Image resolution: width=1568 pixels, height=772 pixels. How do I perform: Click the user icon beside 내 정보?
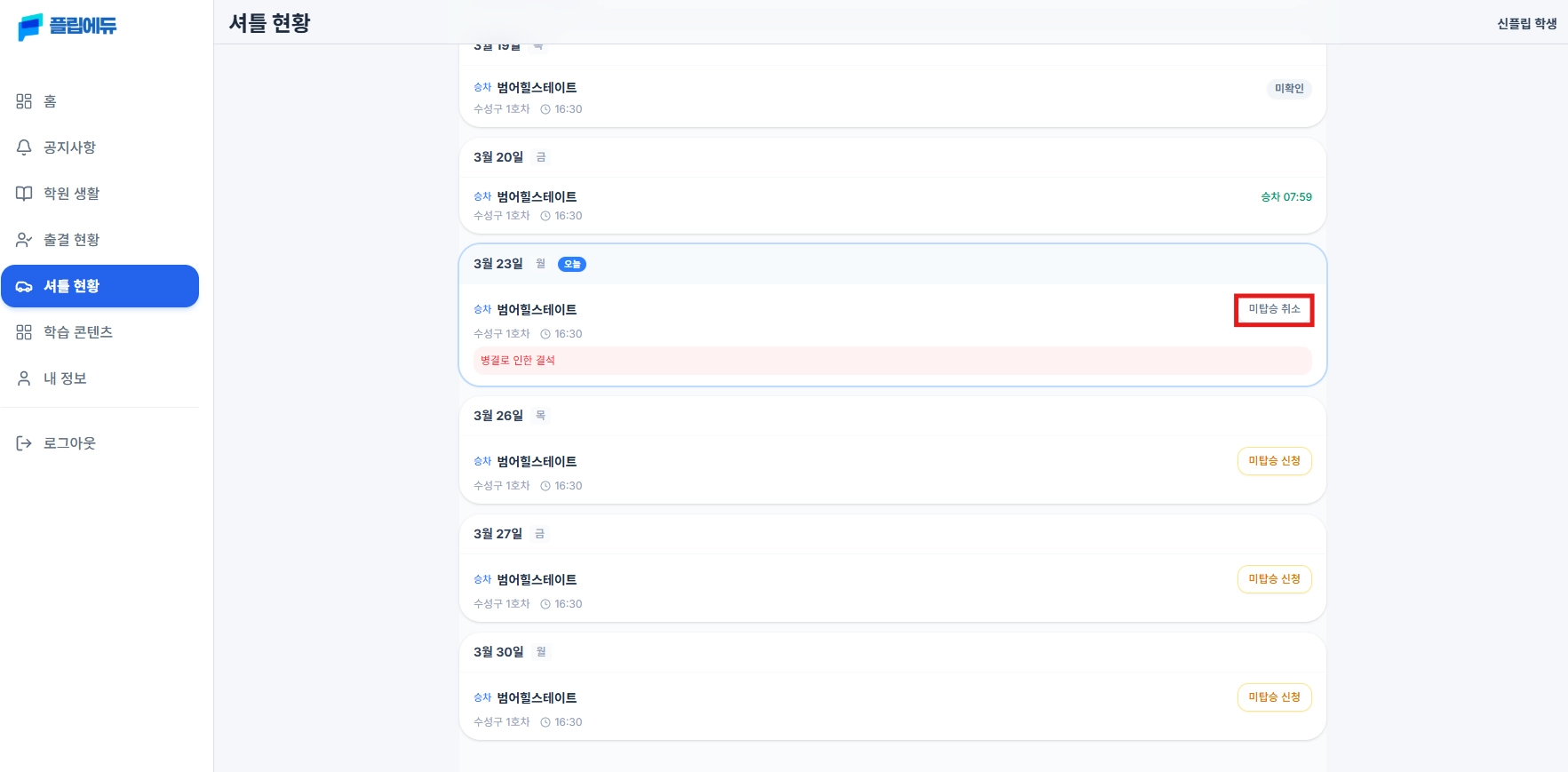(x=24, y=378)
